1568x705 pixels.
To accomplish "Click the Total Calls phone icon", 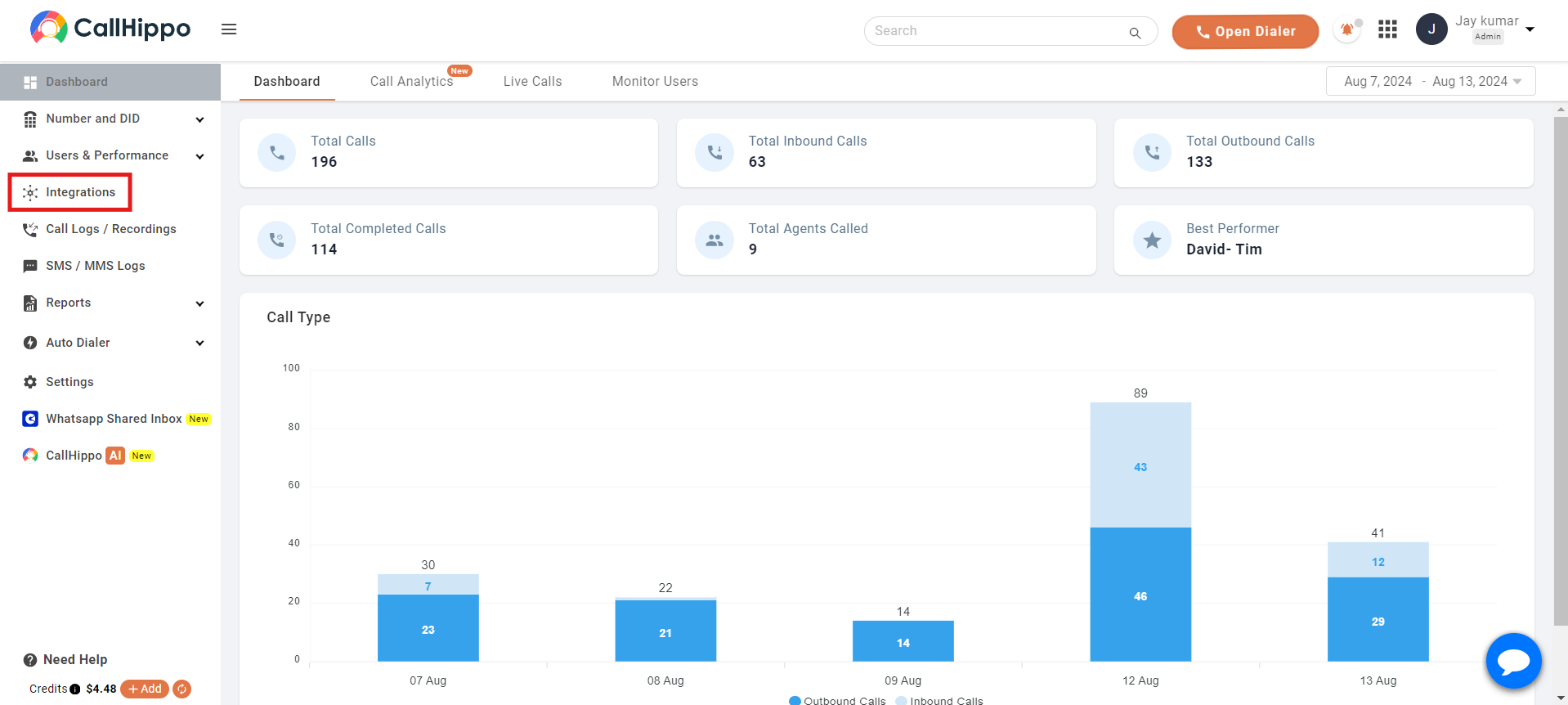I will pos(277,152).
